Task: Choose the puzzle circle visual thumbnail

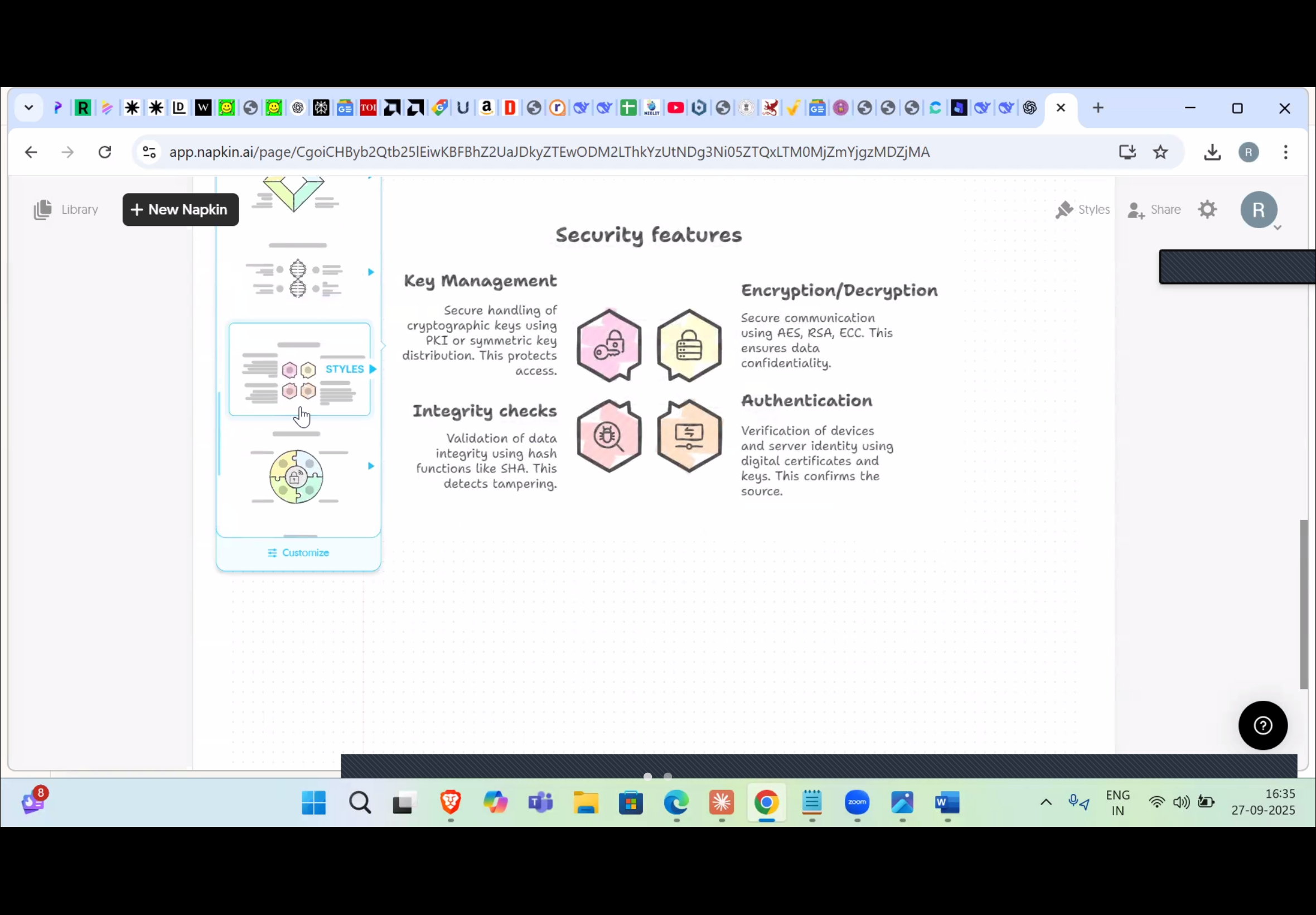Action: click(297, 476)
